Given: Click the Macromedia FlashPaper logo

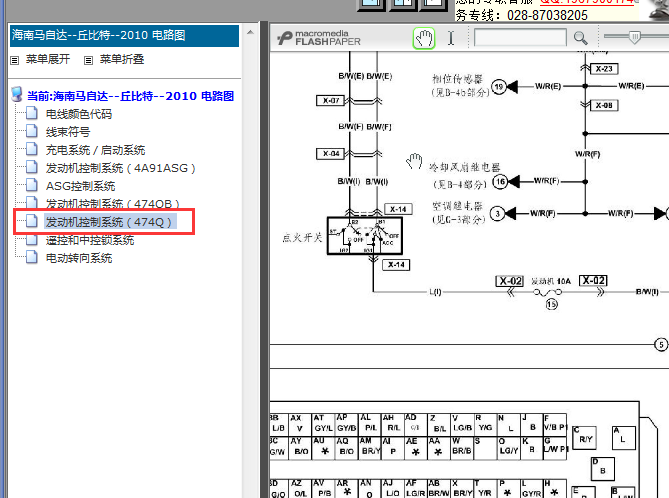Looking at the screenshot, I should coord(319,38).
